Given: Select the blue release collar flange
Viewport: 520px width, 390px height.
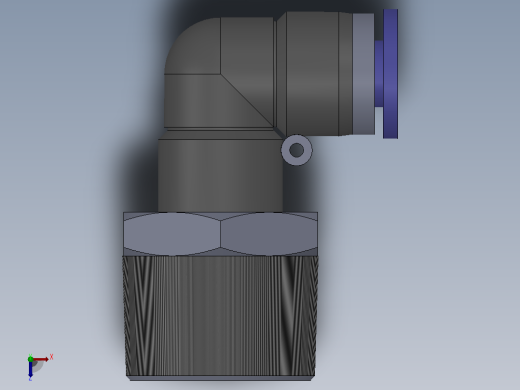Looking at the screenshot, I should click(390, 74).
